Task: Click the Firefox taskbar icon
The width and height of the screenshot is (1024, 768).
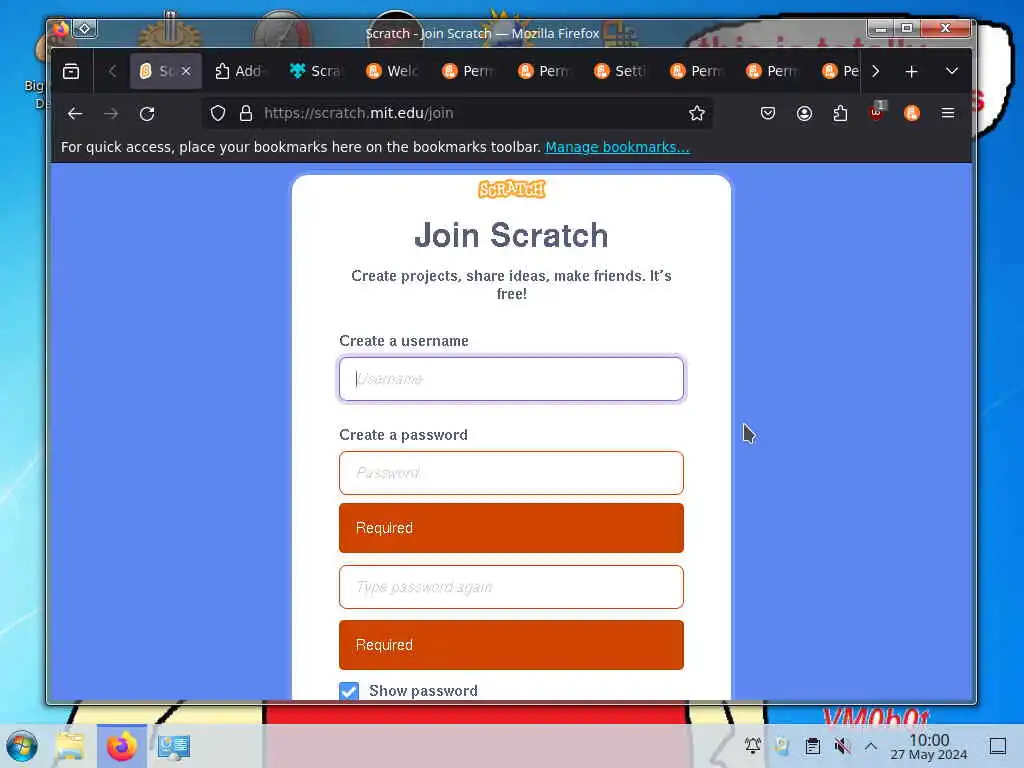Action: [121, 746]
